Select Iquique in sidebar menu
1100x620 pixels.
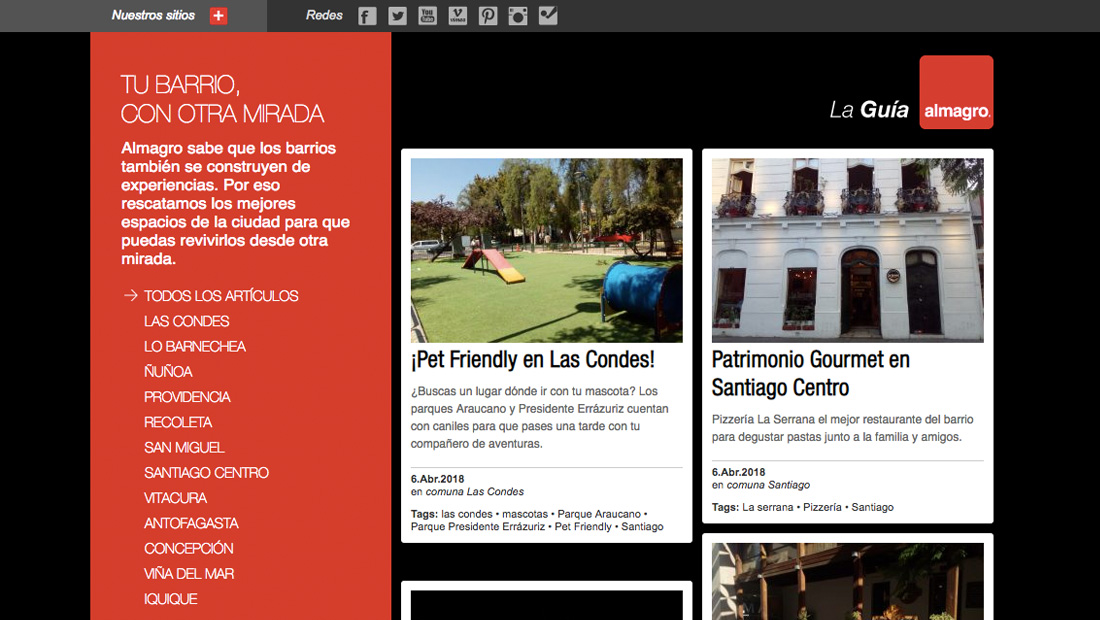[170, 599]
